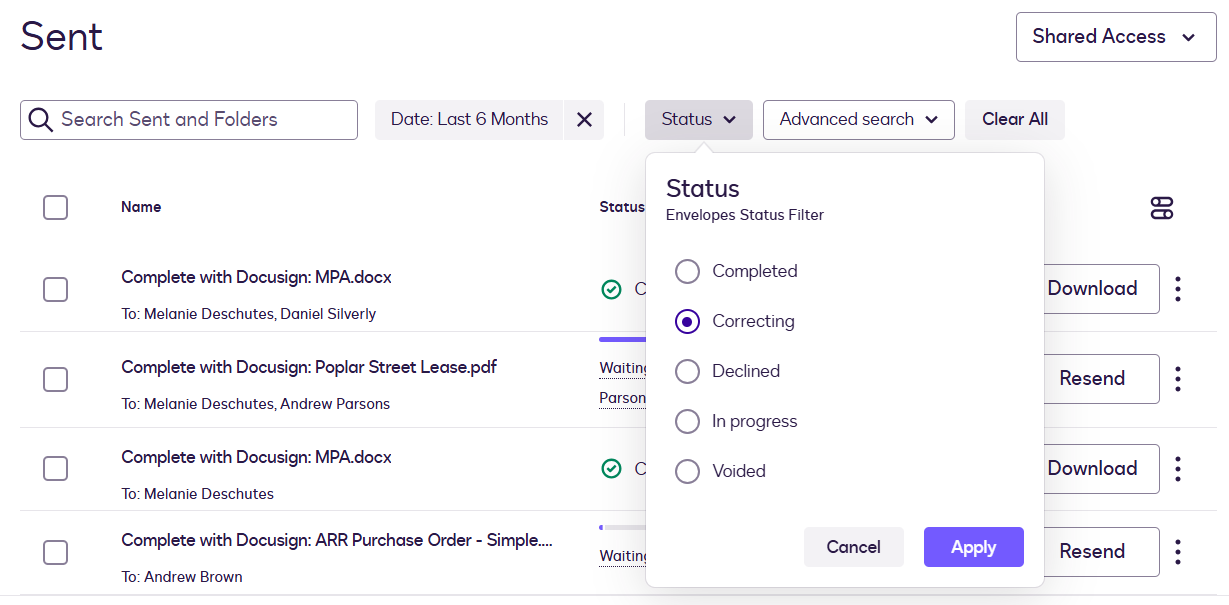Click the 'Envelopes Status Filter' subtitle
1229x605 pixels.
click(x=745, y=215)
